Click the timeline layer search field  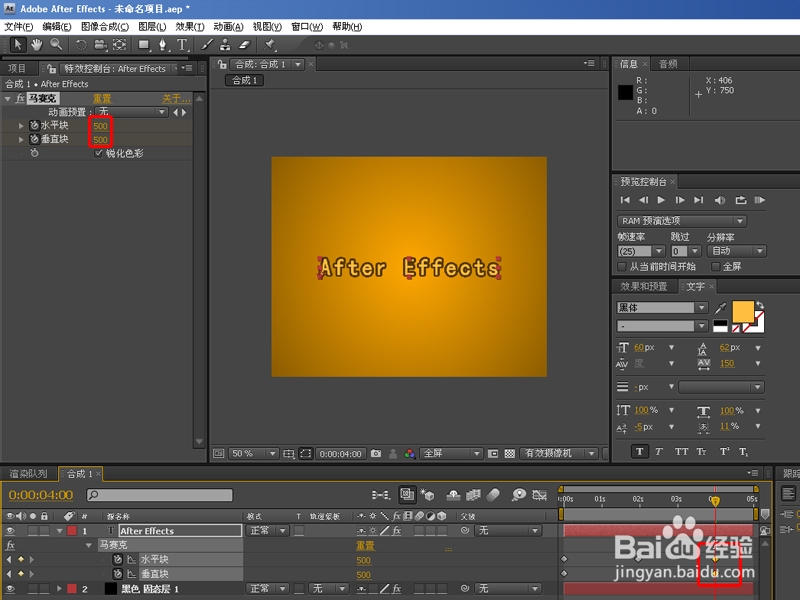(x=160, y=495)
